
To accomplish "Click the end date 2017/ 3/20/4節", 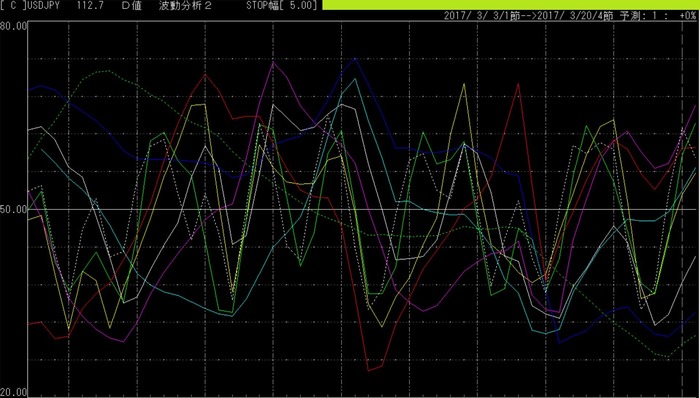I will [x=575, y=16].
